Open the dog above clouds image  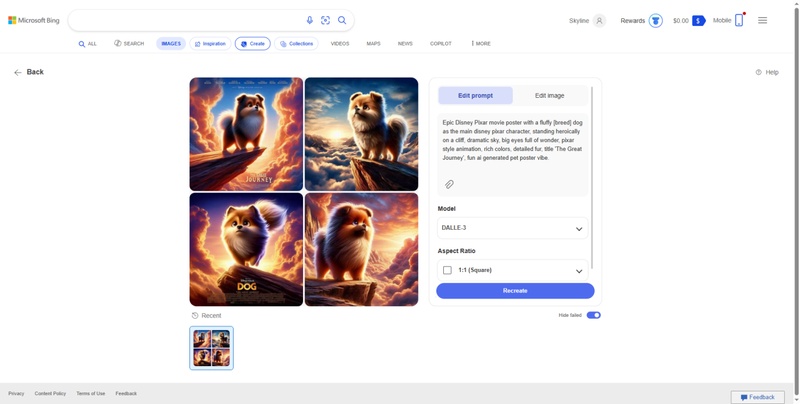[361, 134]
